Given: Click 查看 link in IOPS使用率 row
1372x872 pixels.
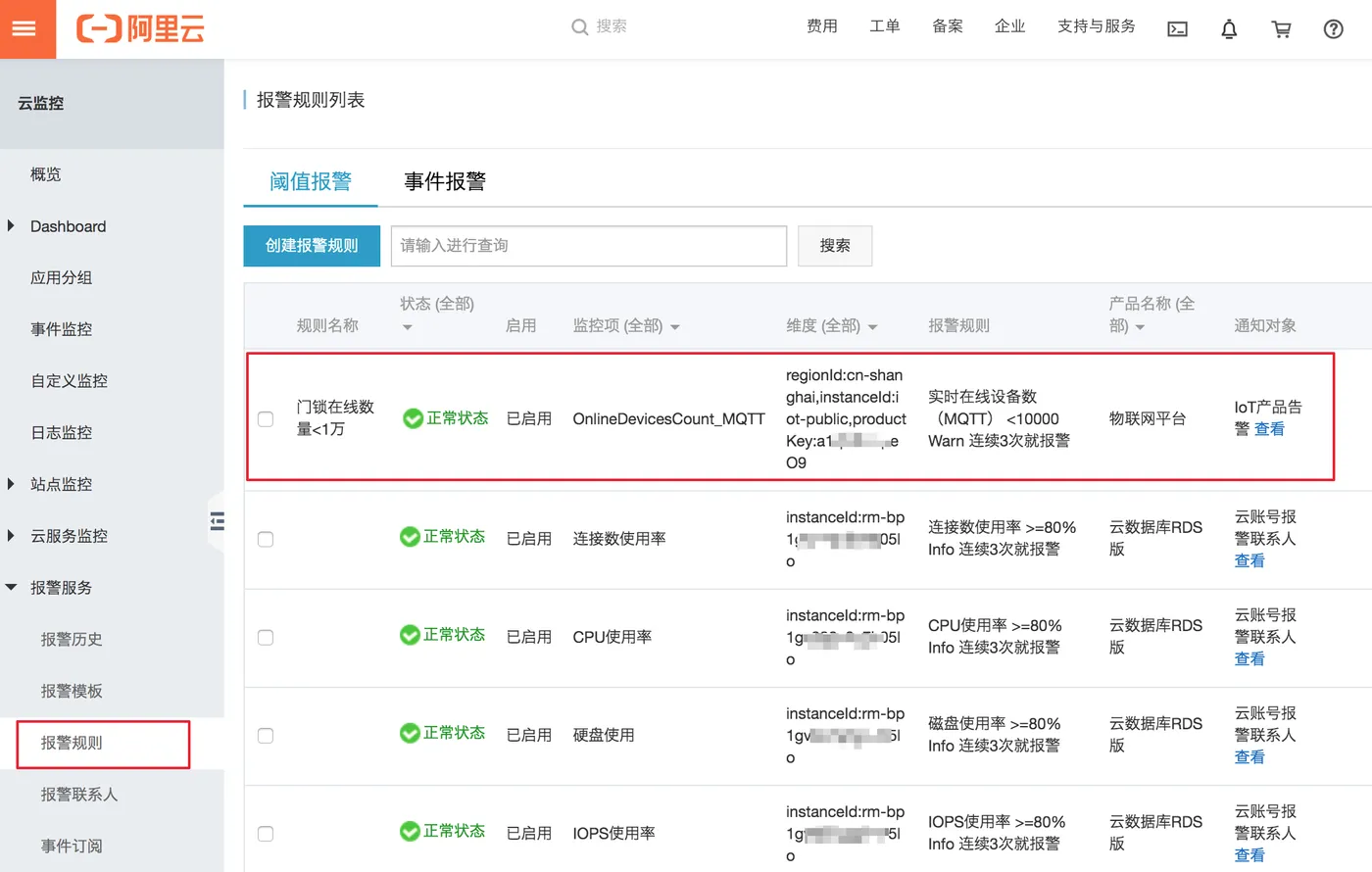Looking at the screenshot, I should [1249, 855].
